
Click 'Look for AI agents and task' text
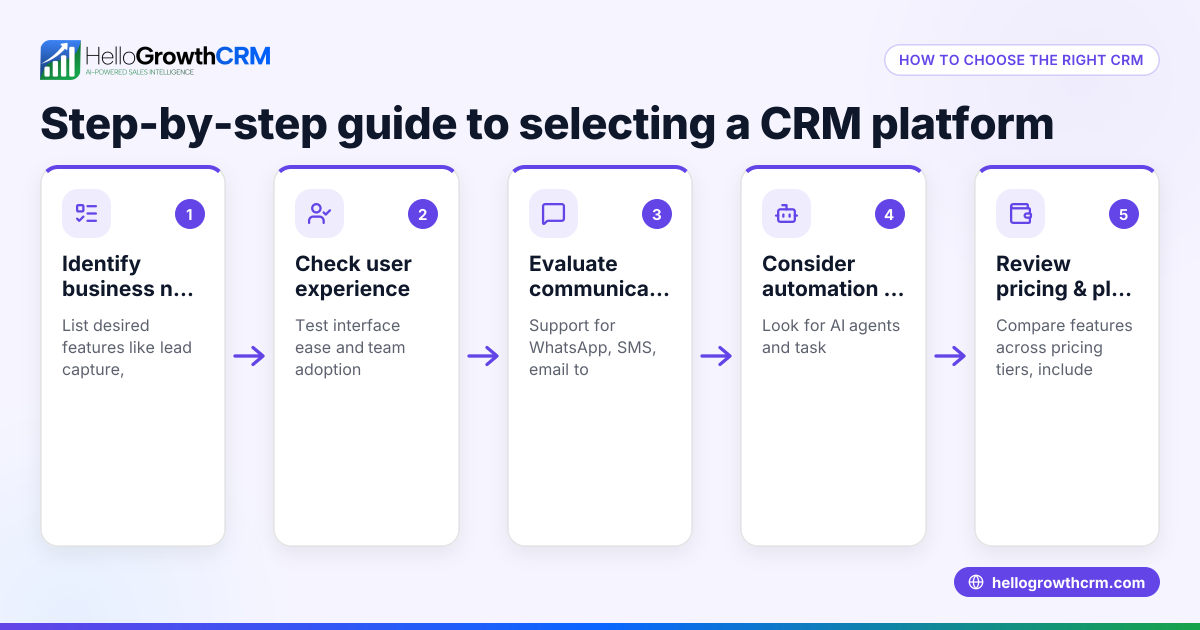(831, 337)
